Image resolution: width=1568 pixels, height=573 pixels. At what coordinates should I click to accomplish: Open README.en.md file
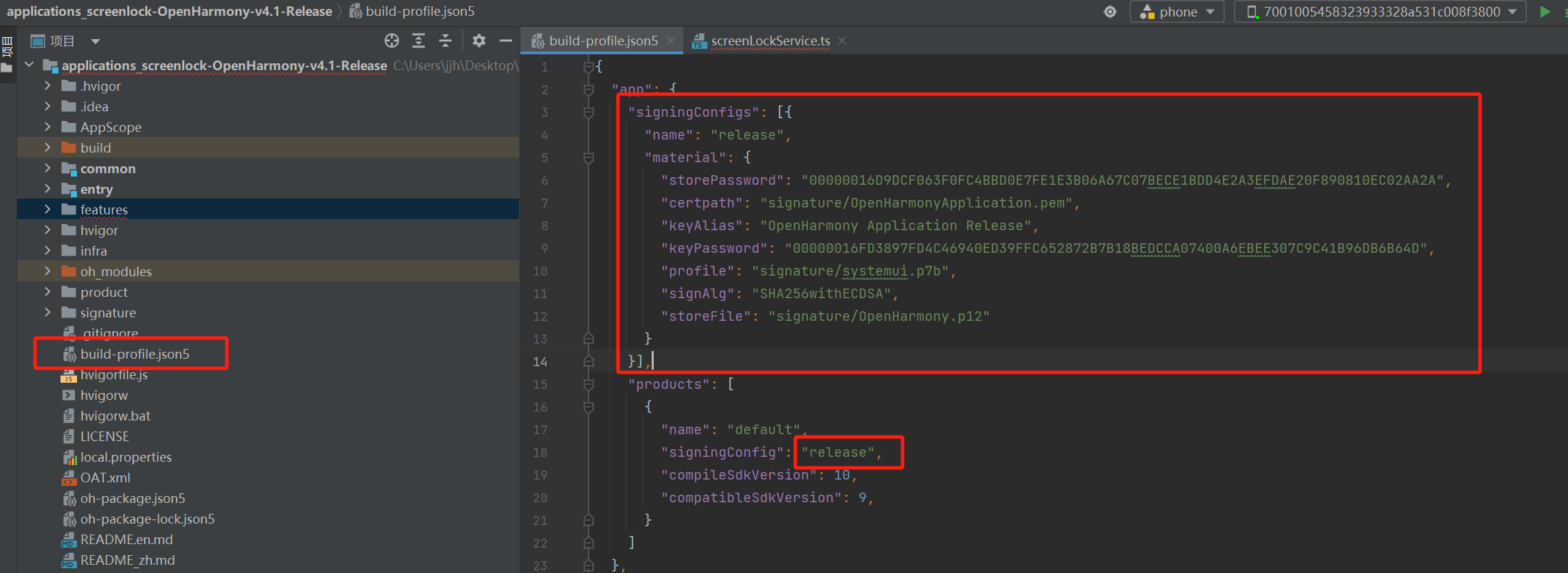126,539
